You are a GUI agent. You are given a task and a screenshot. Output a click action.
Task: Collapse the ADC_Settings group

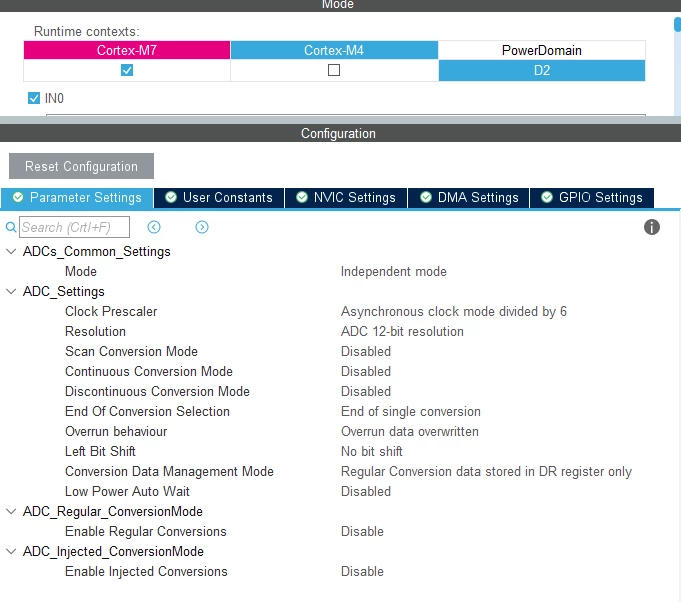coord(11,291)
